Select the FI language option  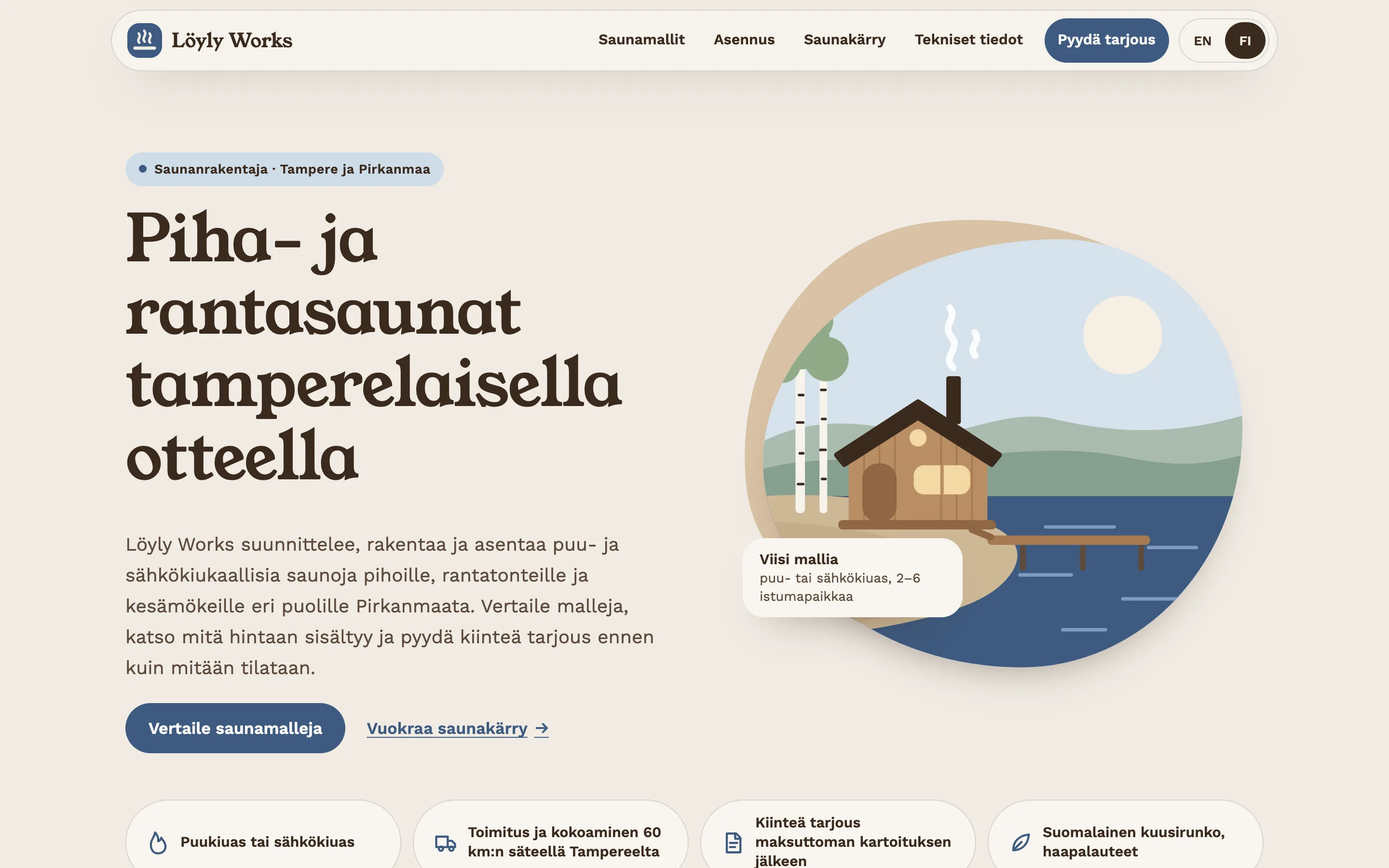(x=1244, y=41)
